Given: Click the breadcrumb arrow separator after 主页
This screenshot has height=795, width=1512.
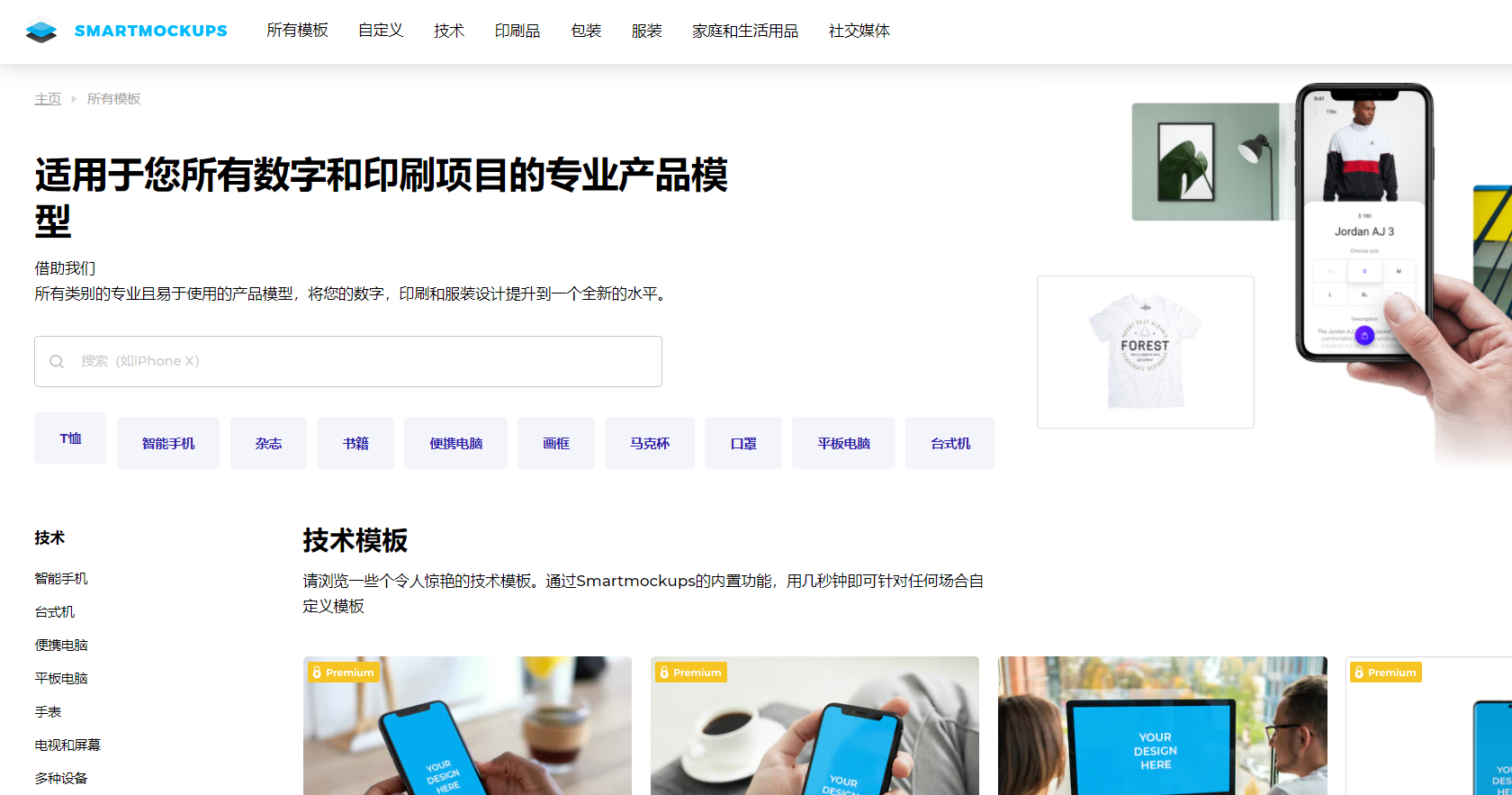Looking at the screenshot, I should [74, 99].
